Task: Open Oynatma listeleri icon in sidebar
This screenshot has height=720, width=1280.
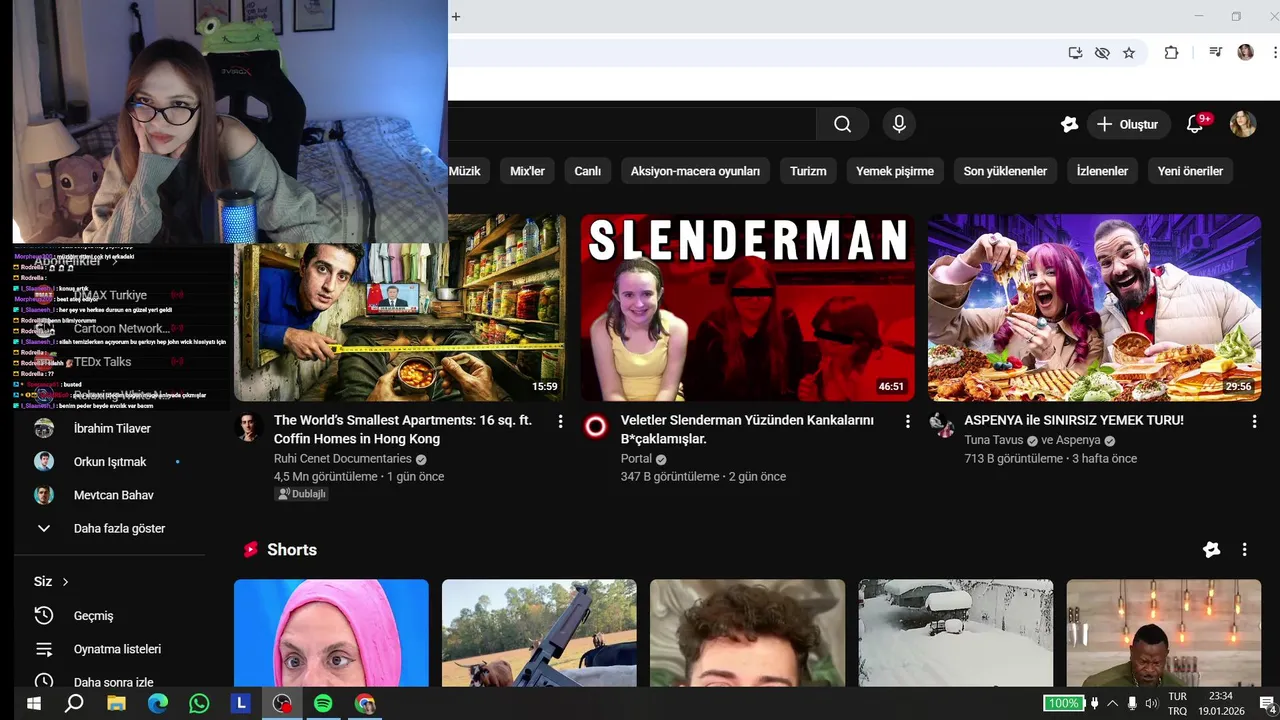Action: point(44,649)
